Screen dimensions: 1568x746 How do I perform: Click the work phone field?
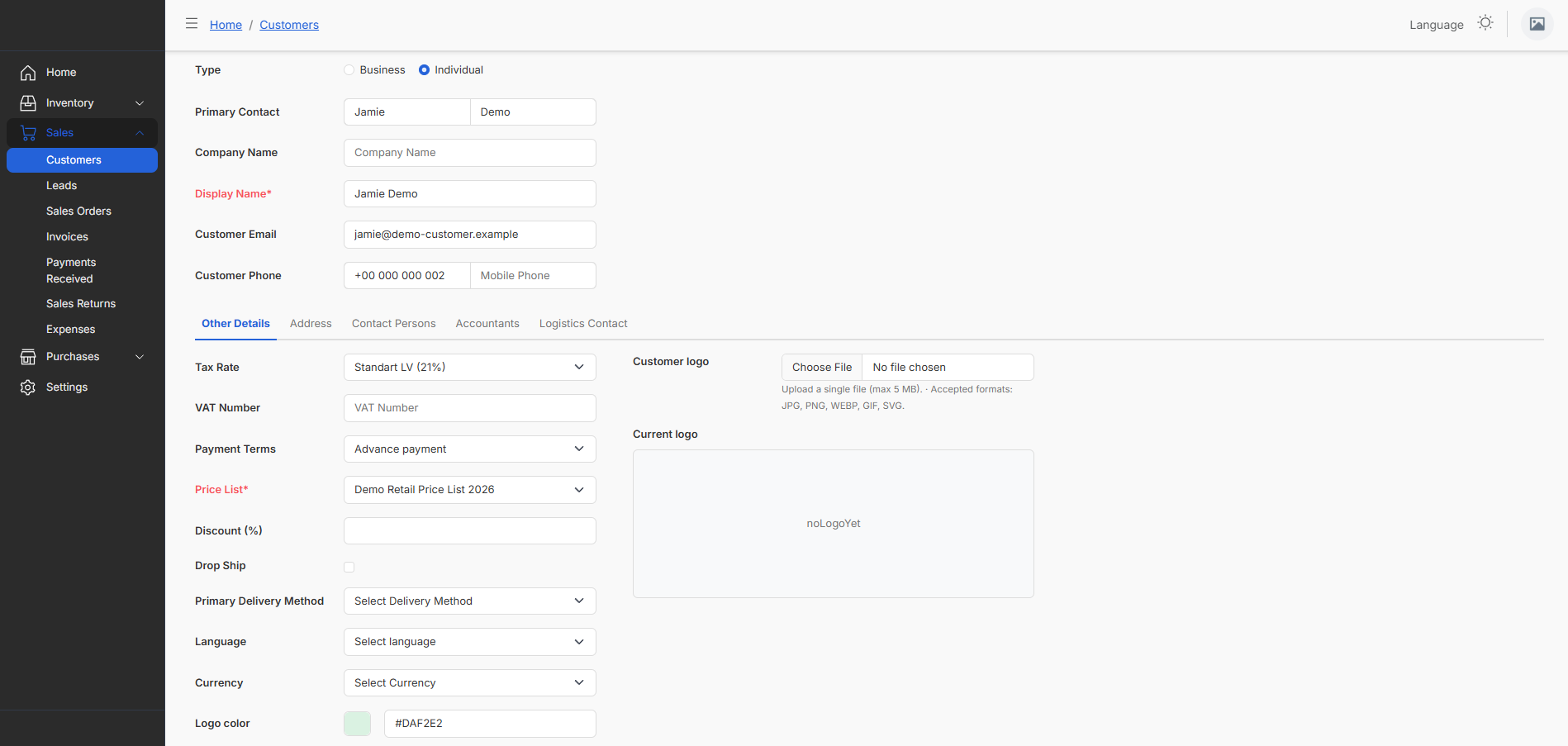[x=407, y=276]
